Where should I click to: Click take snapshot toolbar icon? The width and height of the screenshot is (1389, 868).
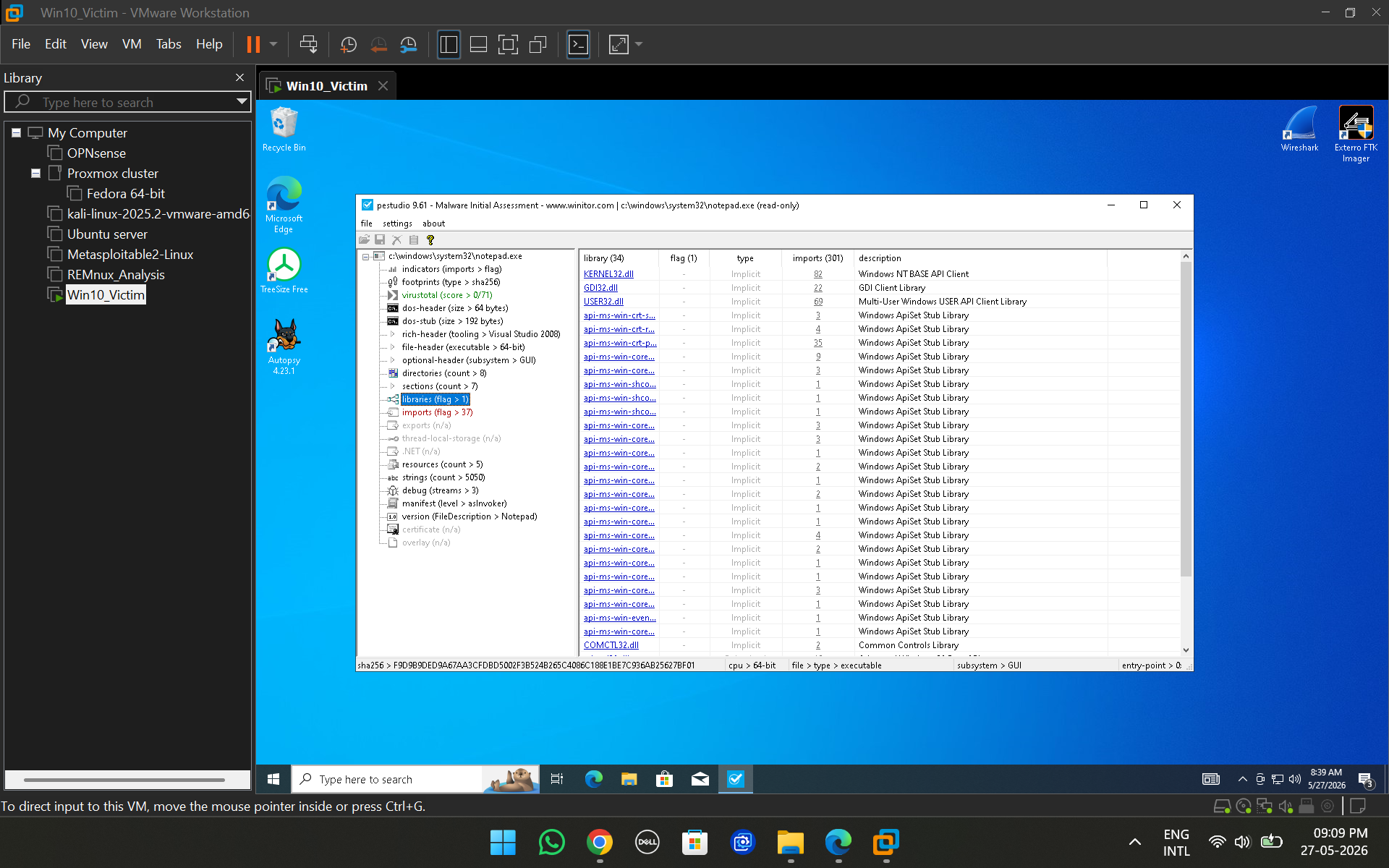[x=349, y=44]
